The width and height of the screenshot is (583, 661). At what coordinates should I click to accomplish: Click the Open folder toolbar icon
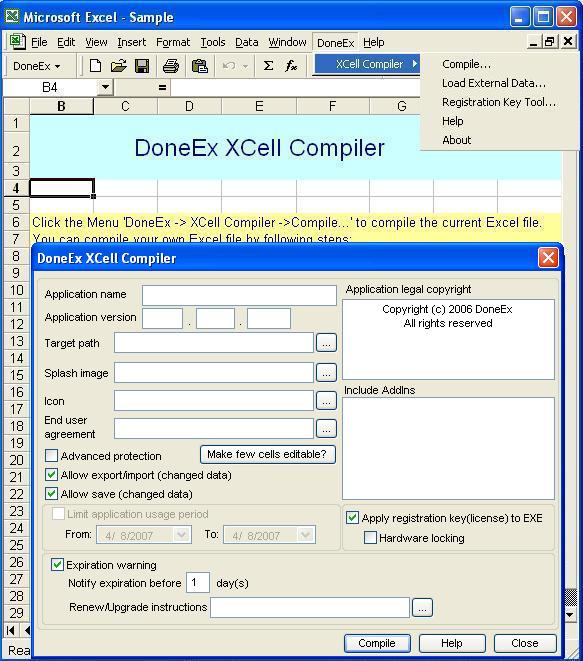click(x=118, y=66)
